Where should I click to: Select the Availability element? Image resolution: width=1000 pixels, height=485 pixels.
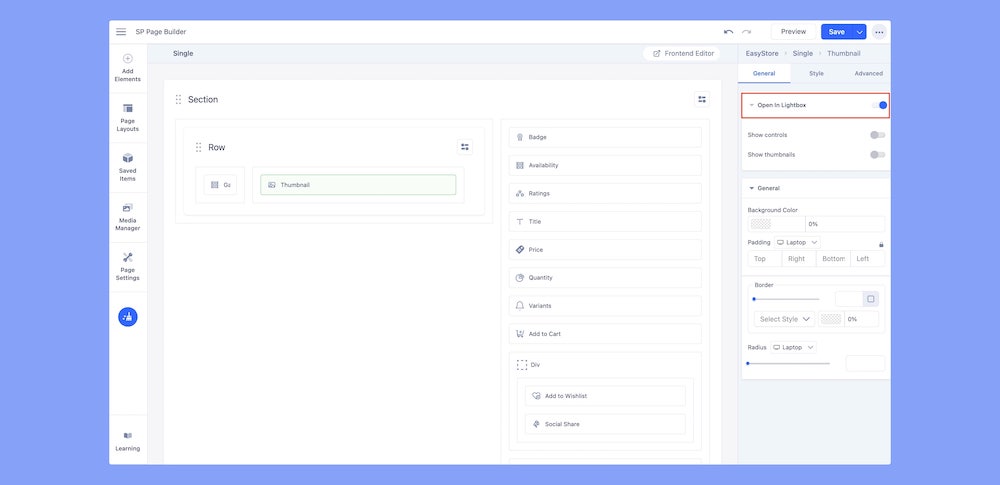coord(605,165)
